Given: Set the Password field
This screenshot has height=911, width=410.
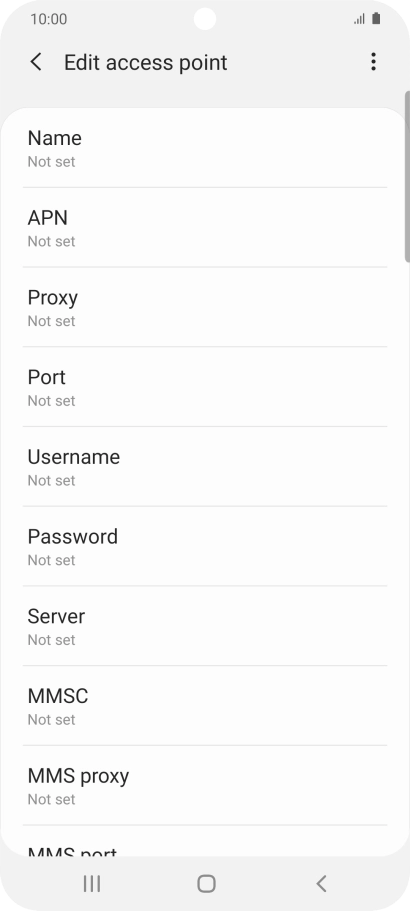Looking at the screenshot, I should tap(205, 546).
